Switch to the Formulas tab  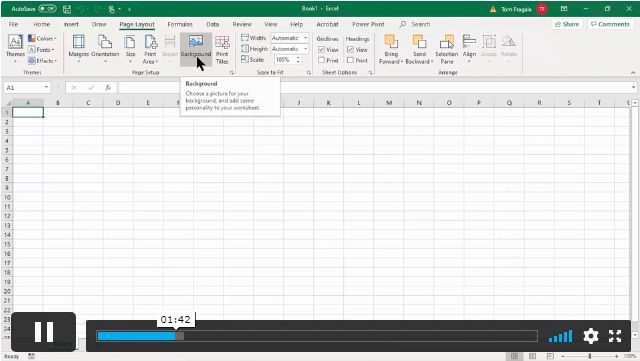[x=180, y=24]
